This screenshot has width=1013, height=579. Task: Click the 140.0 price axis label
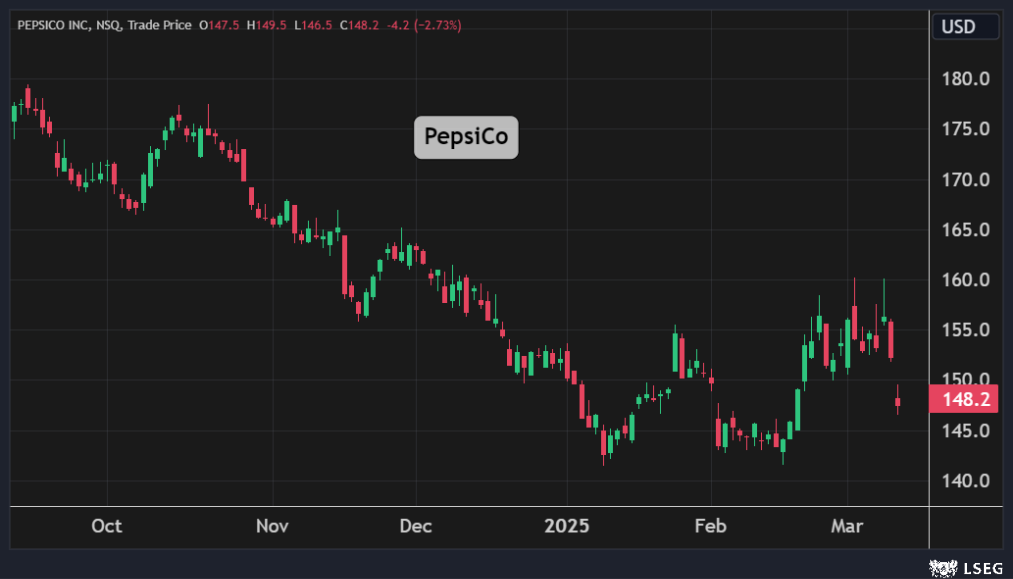point(965,481)
